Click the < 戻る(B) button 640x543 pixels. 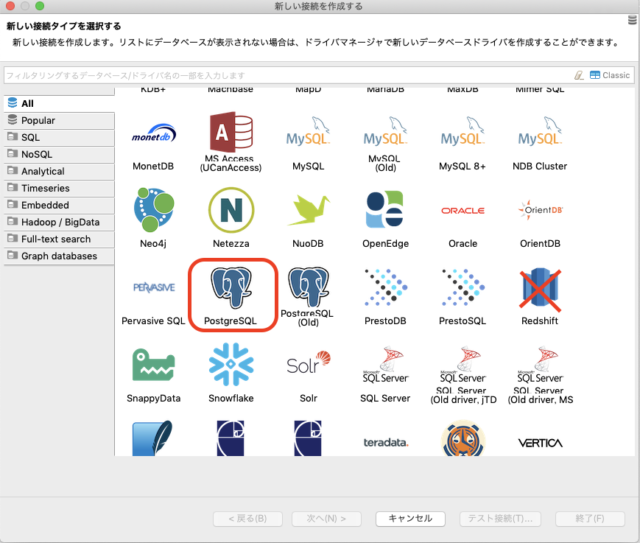coord(248,519)
